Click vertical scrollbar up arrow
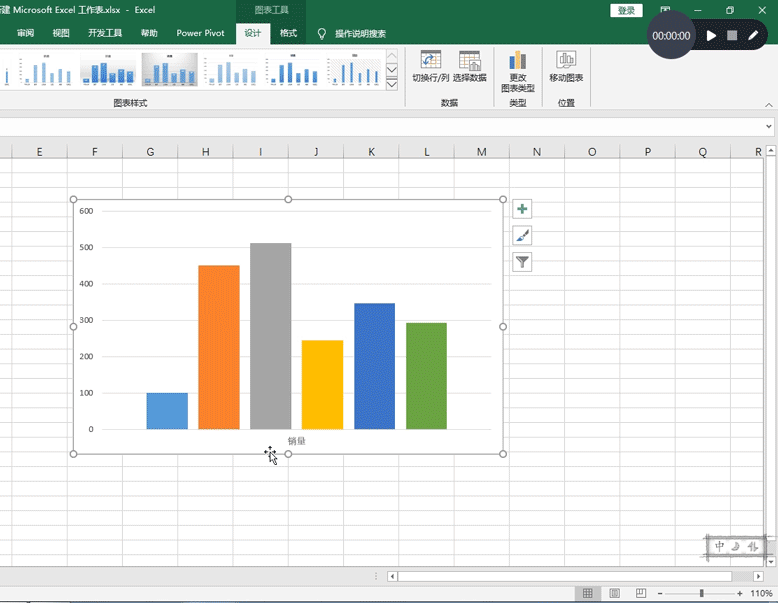Screen dimensions: 778x603 771,150
